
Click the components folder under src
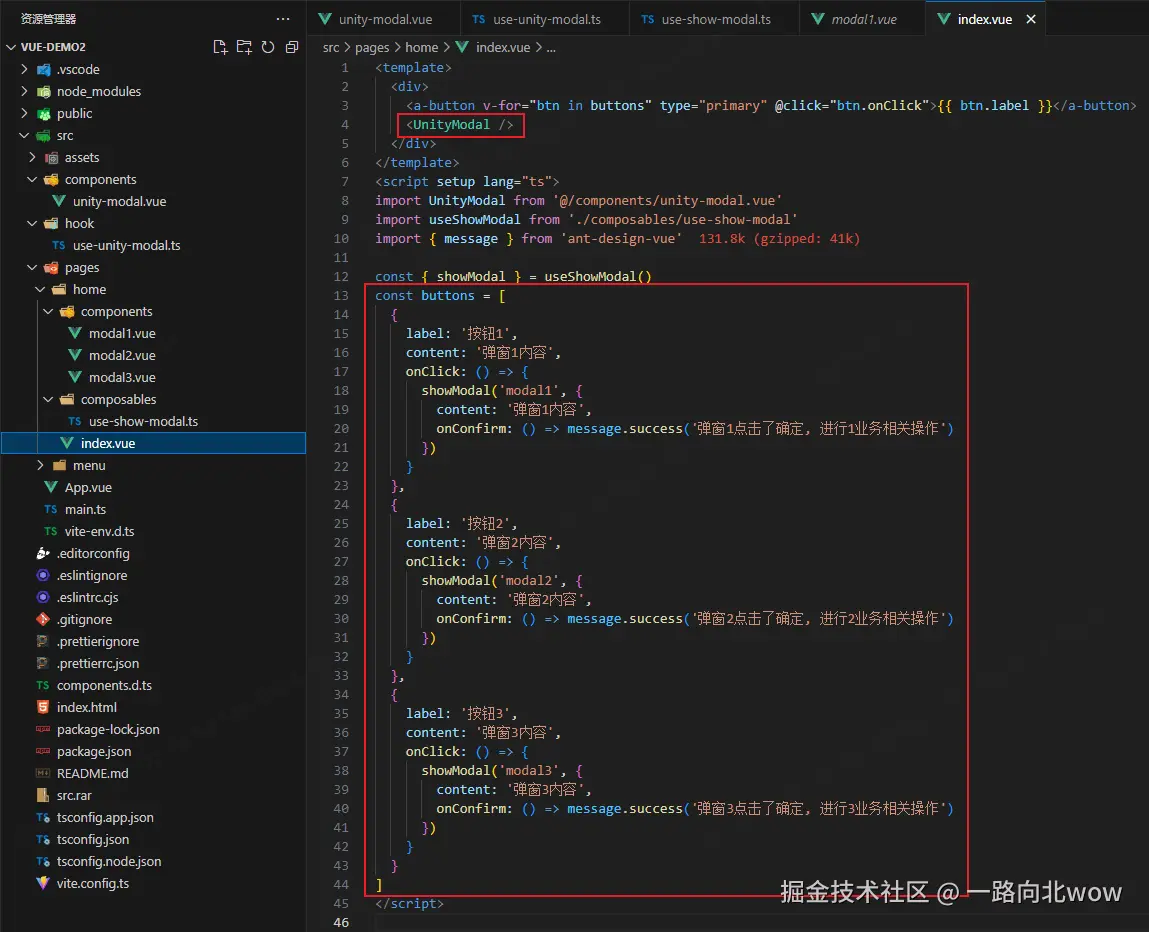tap(153, 180)
